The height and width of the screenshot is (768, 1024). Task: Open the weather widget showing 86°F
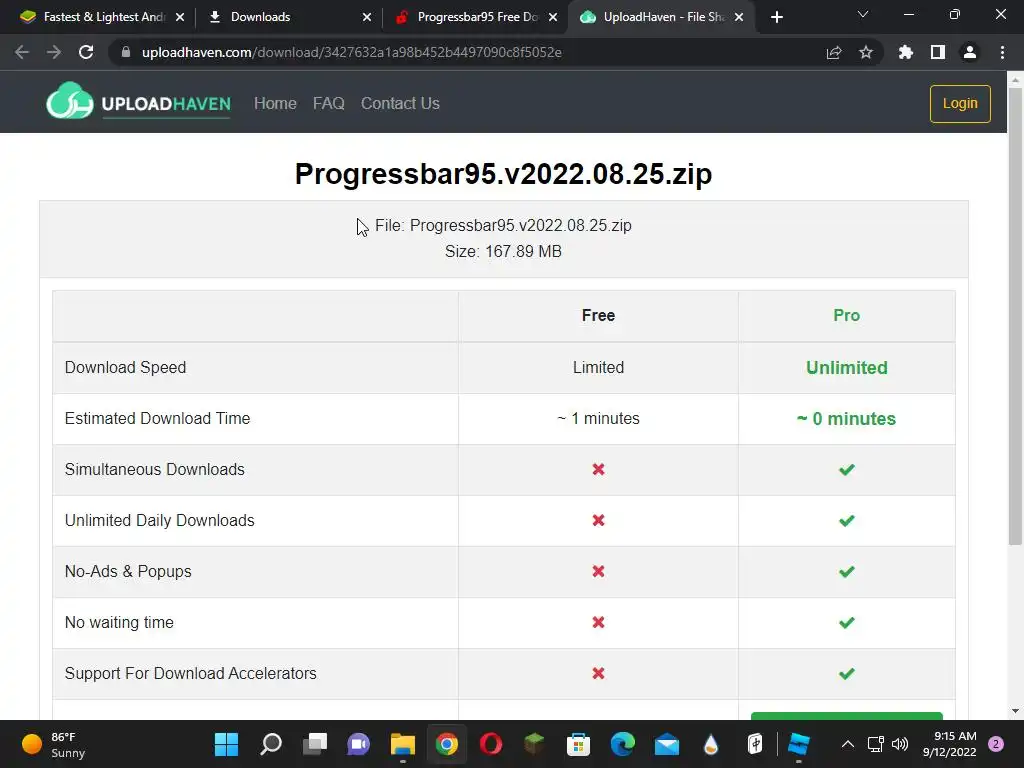tap(54, 744)
